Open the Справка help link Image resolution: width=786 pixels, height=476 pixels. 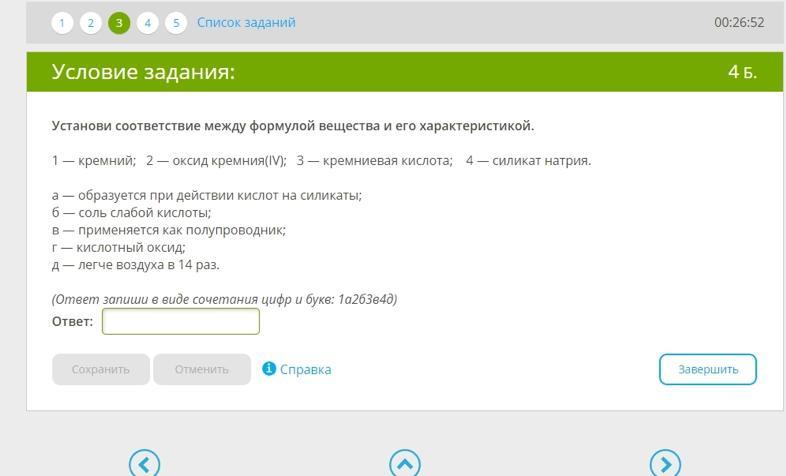[305, 369]
